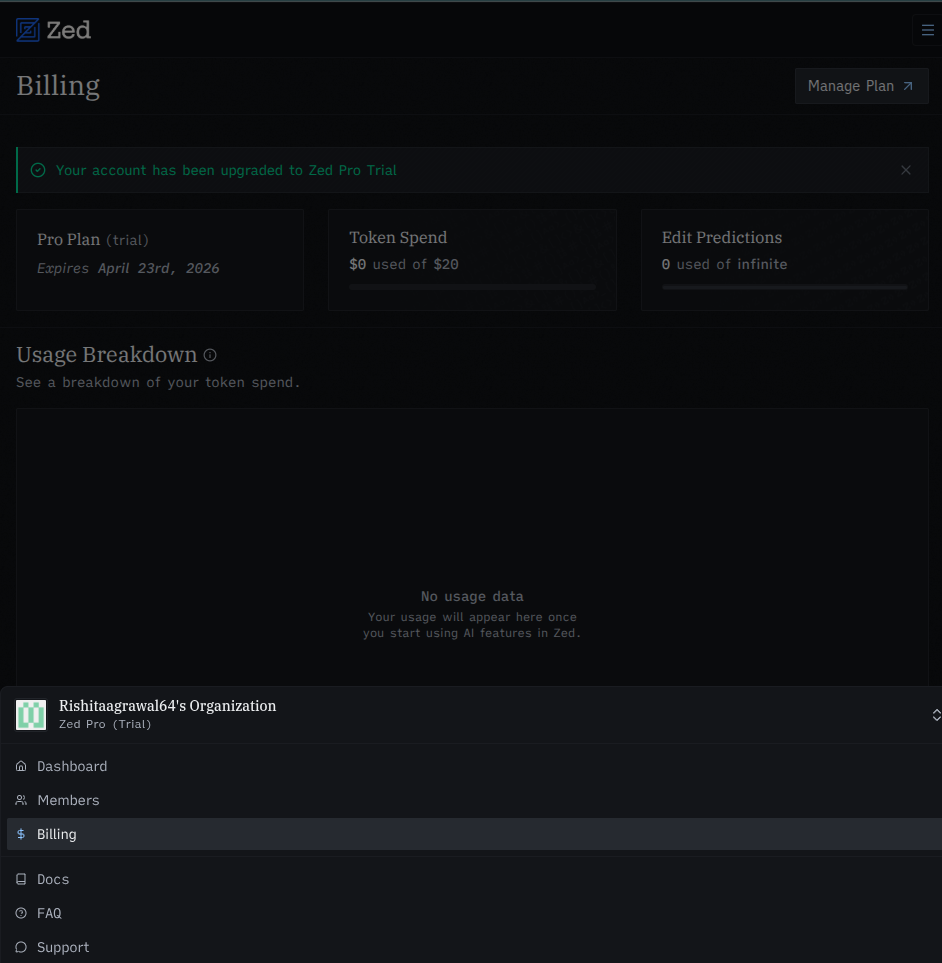Viewport: 942px width, 963px height.
Task: Go to Dashboard in the sidebar
Action: (471, 766)
